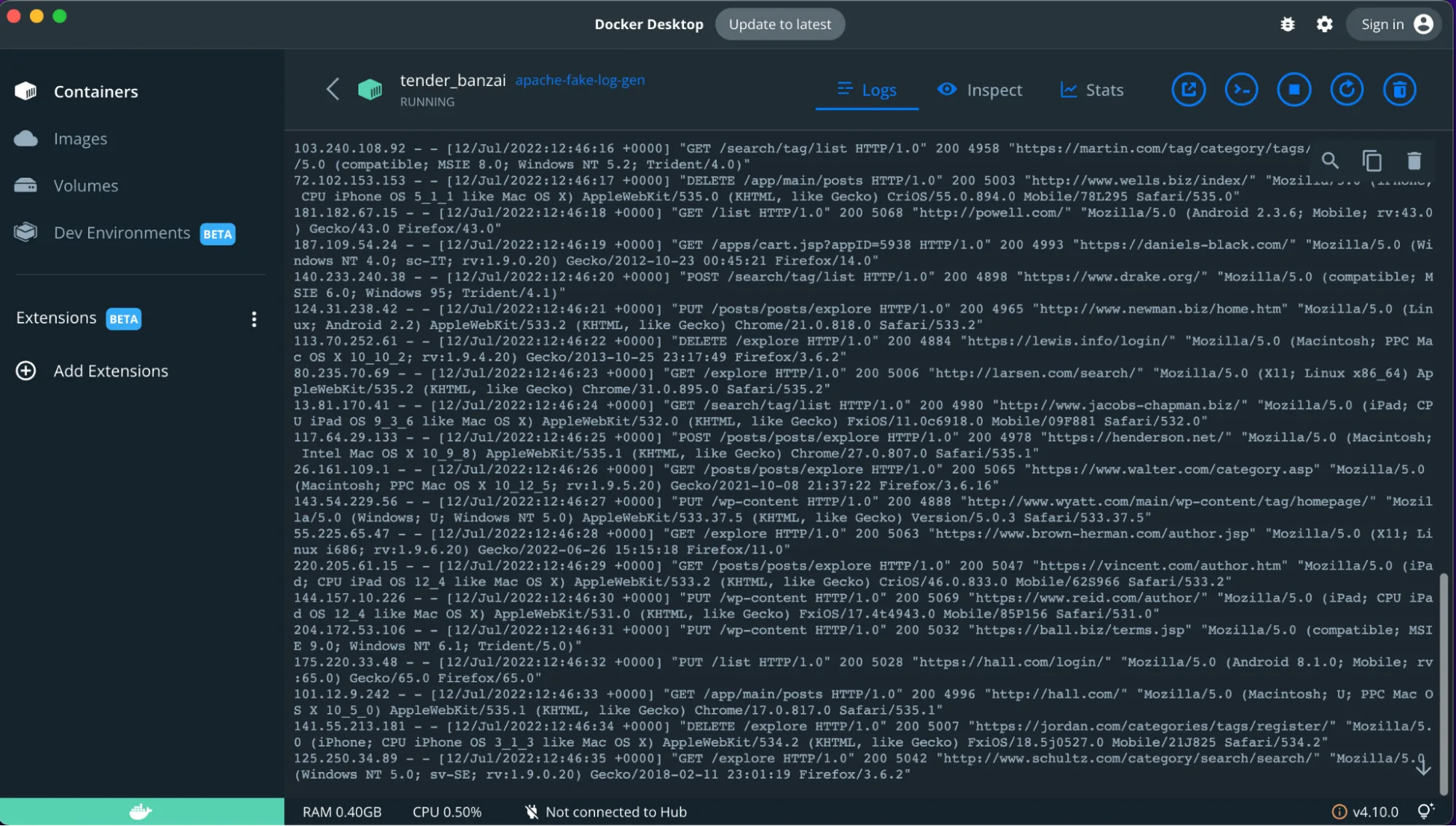The height and width of the screenshot is (826, 1456).
Task: Open the CLI terminal icon
Action: (1241, 90)
